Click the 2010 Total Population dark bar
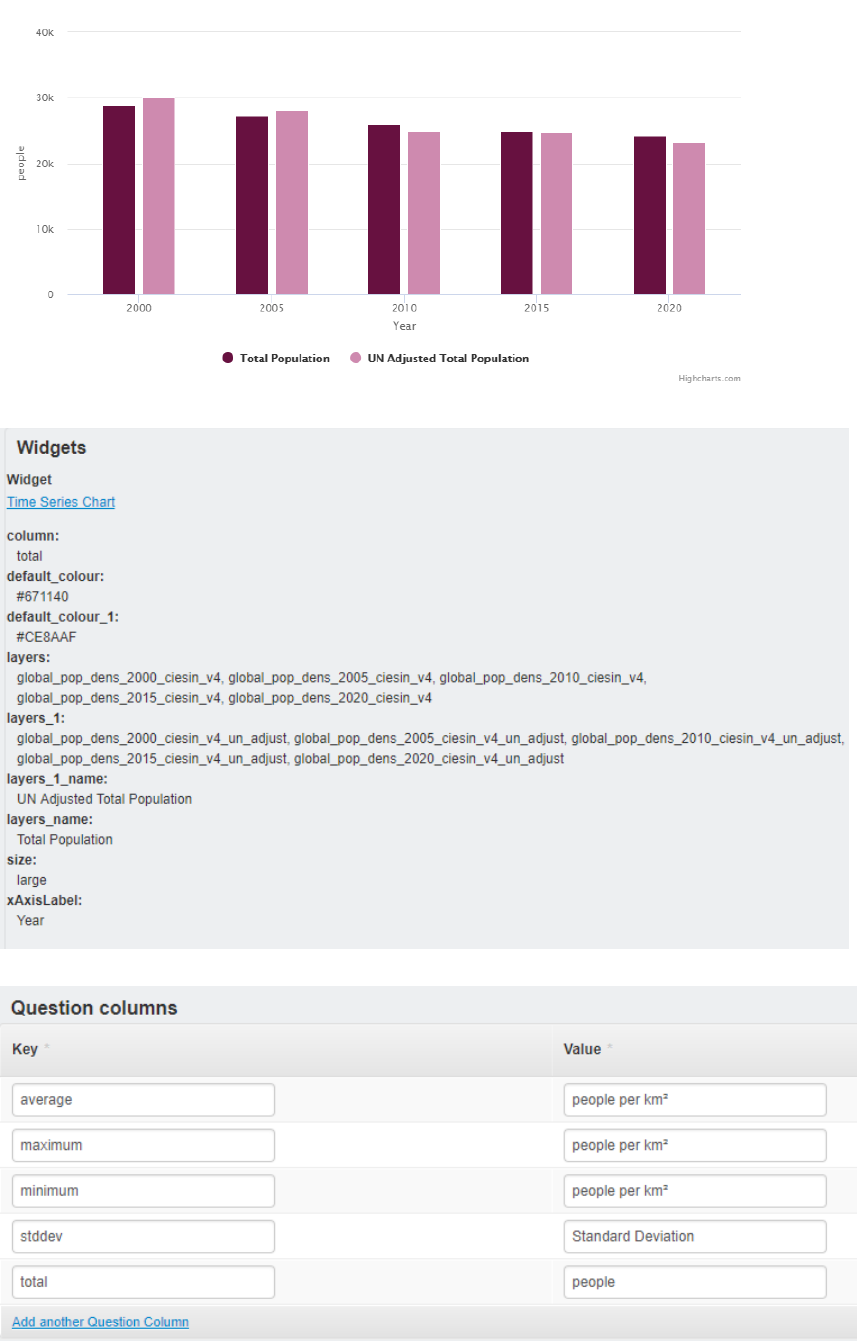This screenshot has width=857, height=1341. click(384, 210)
